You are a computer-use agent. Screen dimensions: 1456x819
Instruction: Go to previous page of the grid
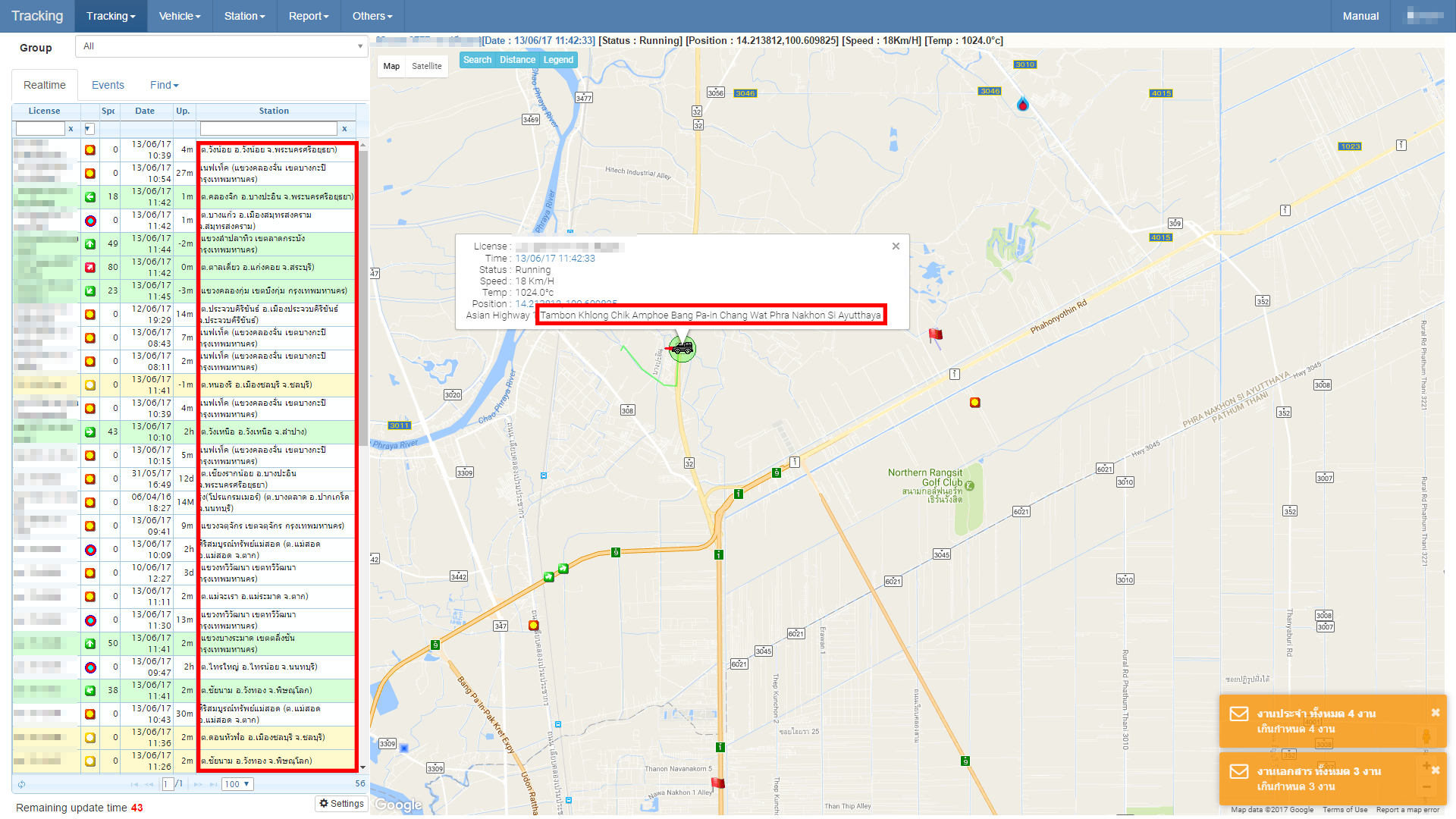pos(149,784)
